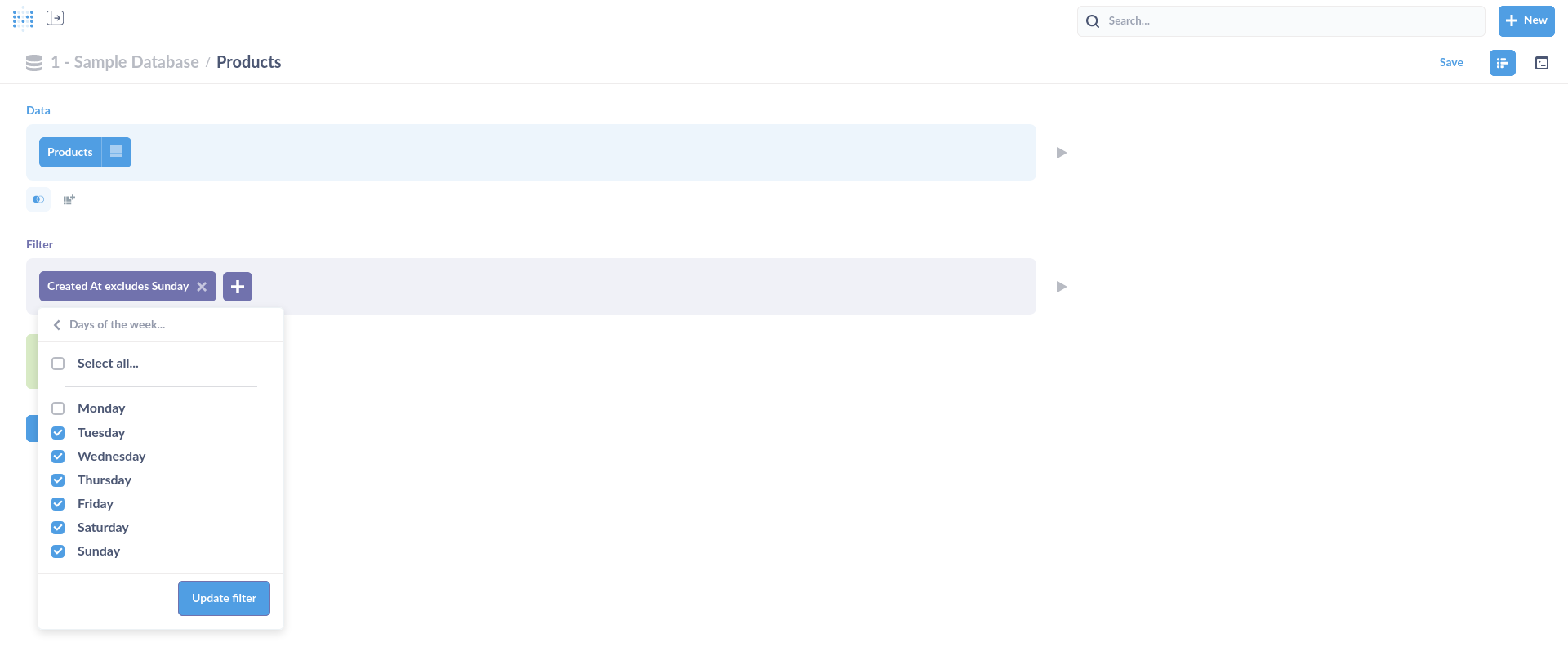Screen dimensions: 1568x647
Task: Click the database icon beside breadcrumb
Action: 34,62
